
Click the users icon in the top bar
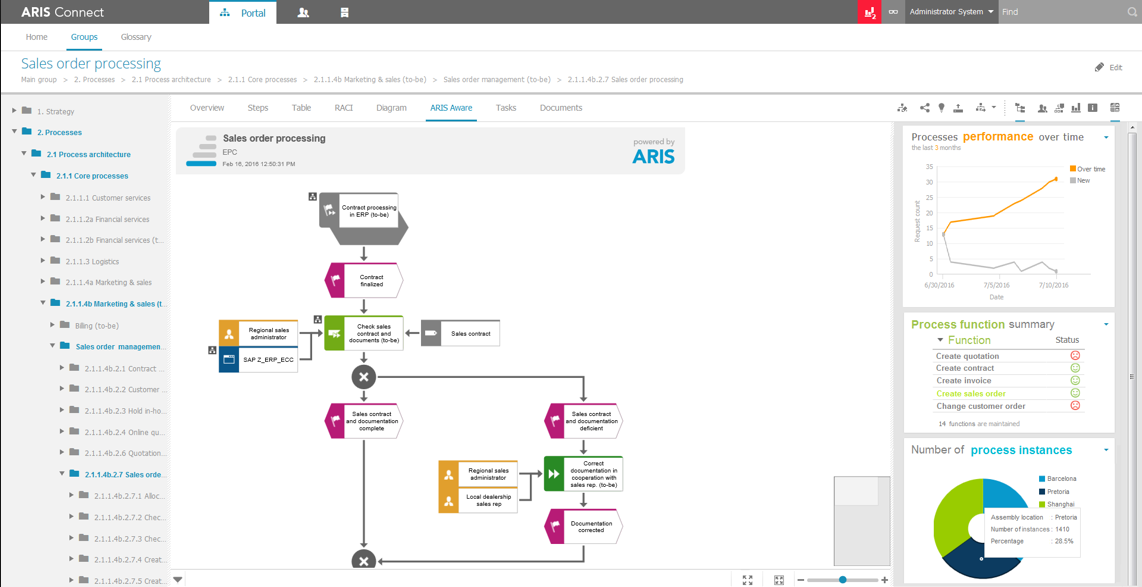tap(303, 12)
